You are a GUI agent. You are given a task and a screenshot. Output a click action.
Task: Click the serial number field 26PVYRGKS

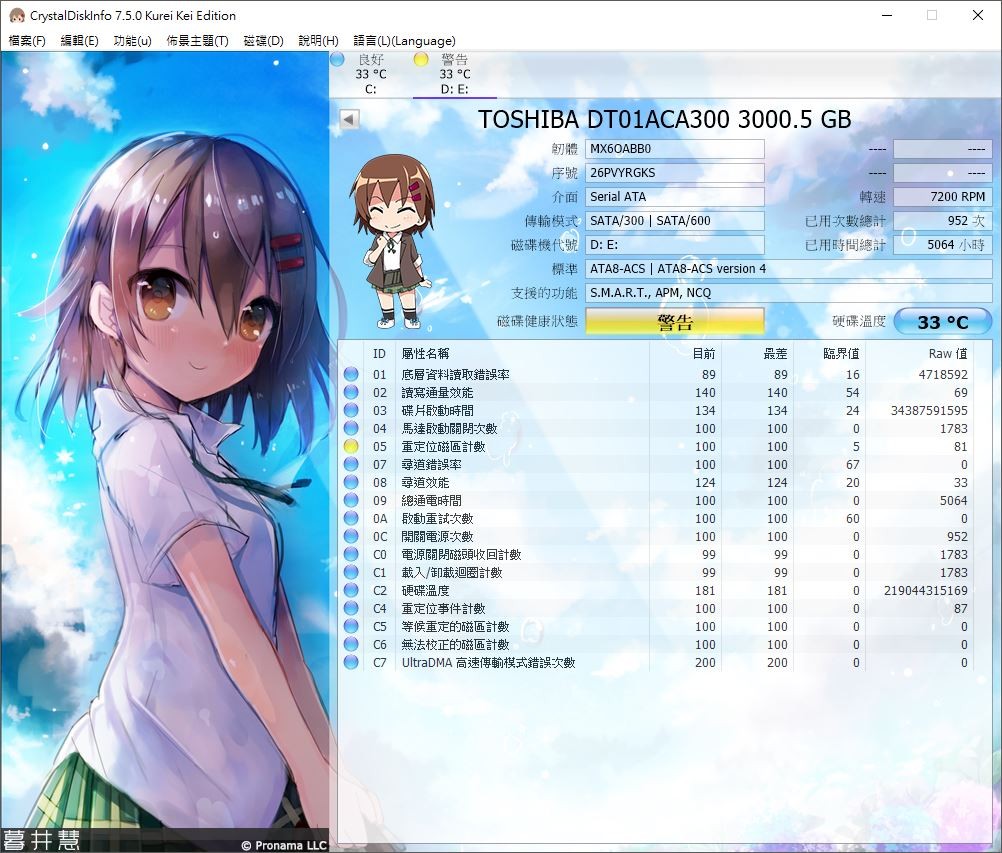675,173
